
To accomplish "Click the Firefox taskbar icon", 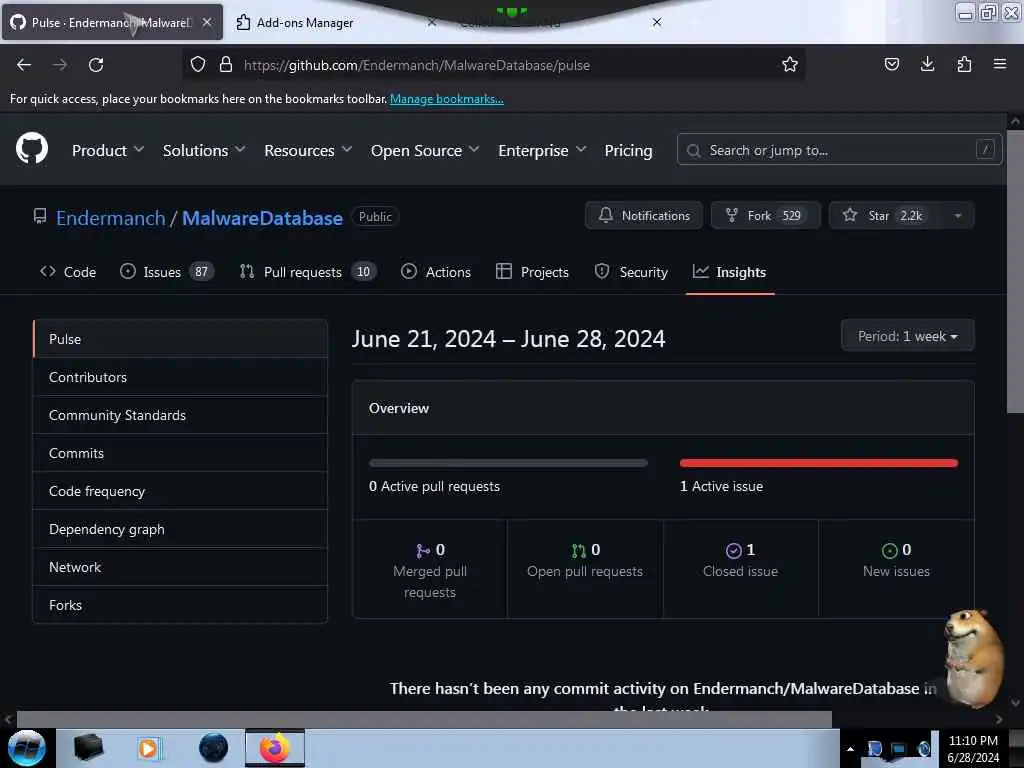I will [x=275, y=748].
